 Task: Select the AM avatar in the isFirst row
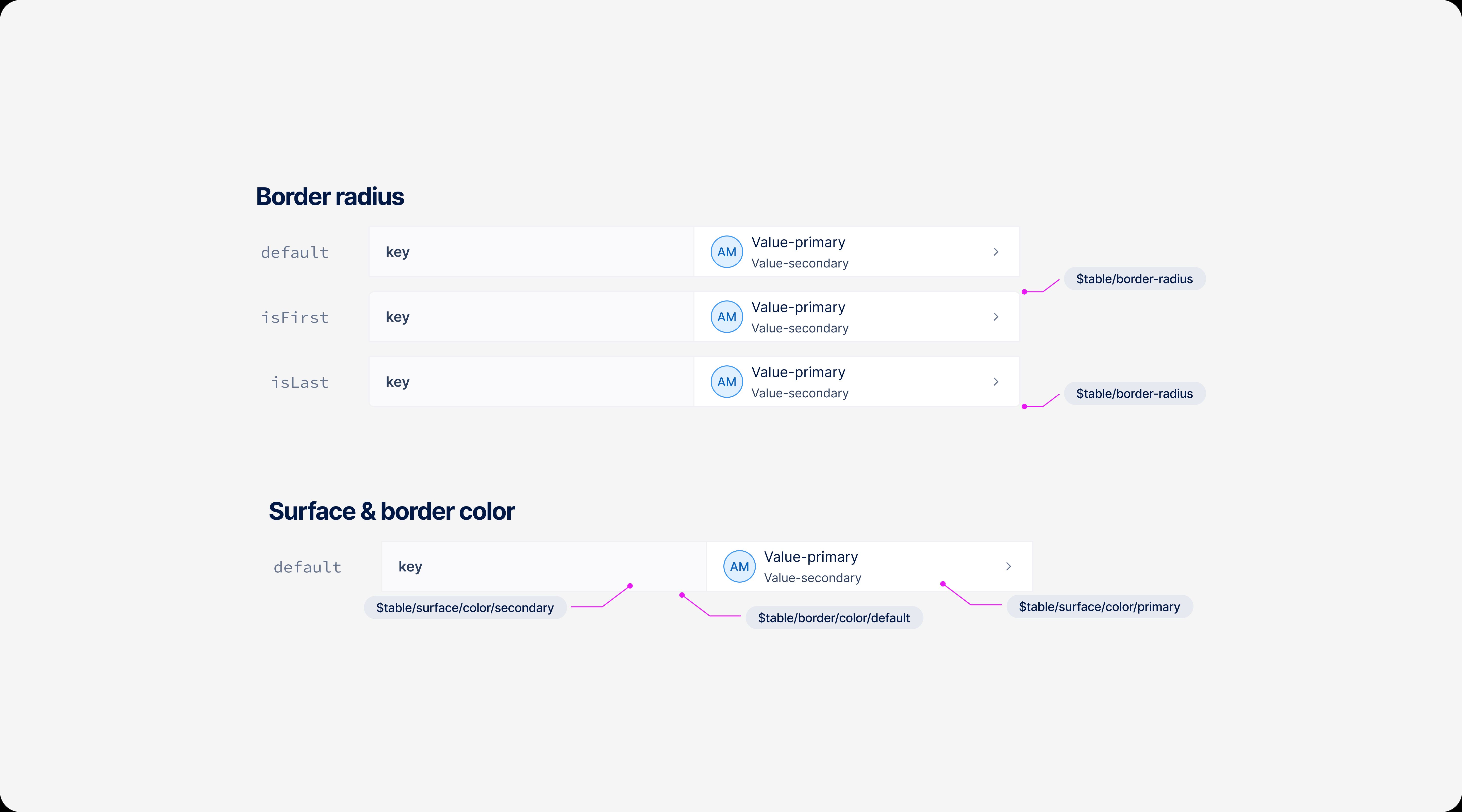coord(727,317)
